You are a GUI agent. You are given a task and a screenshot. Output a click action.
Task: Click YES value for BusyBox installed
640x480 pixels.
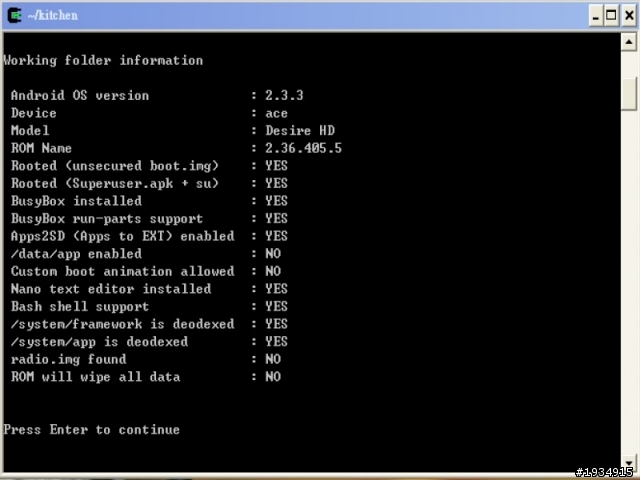pos(276,201)
